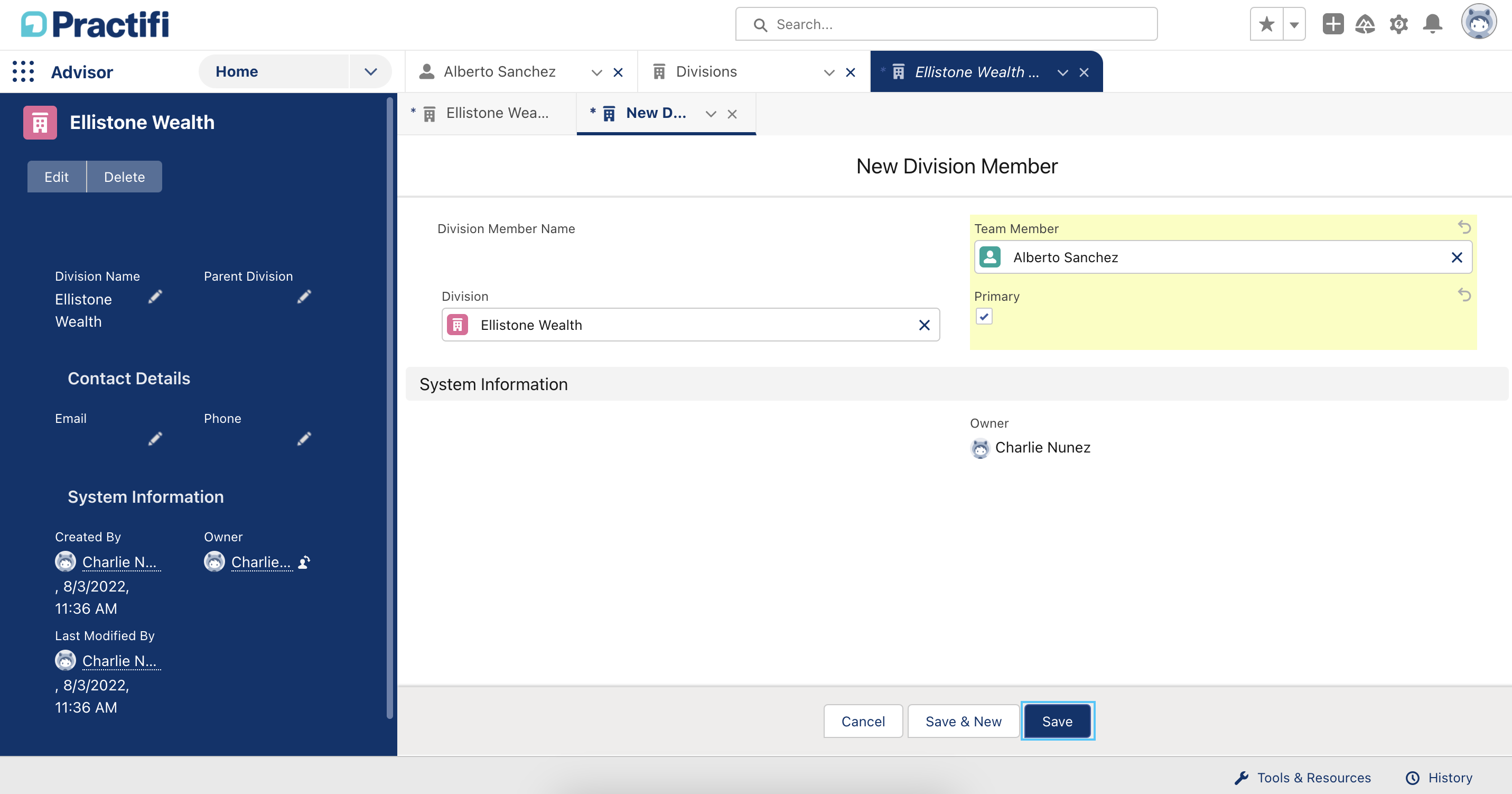This screenshot has width=1512, height=794.
Task: Open the Setup gear icon
Action: [x=1399, y=24]
